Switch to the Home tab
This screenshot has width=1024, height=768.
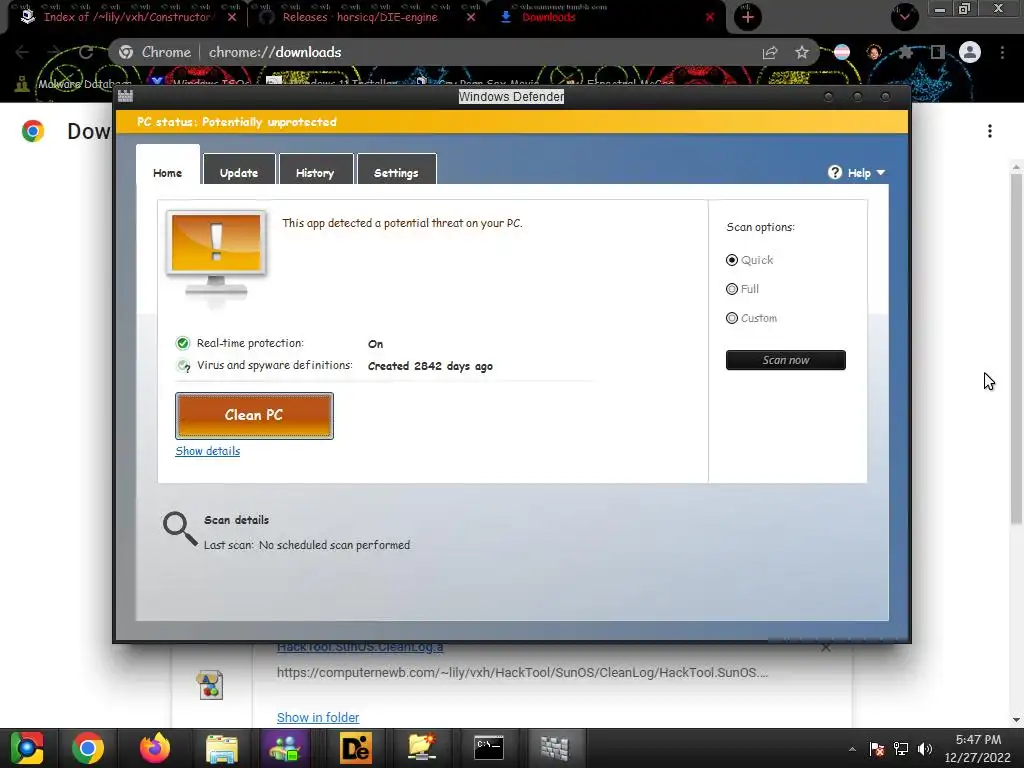tap(168, 172)
